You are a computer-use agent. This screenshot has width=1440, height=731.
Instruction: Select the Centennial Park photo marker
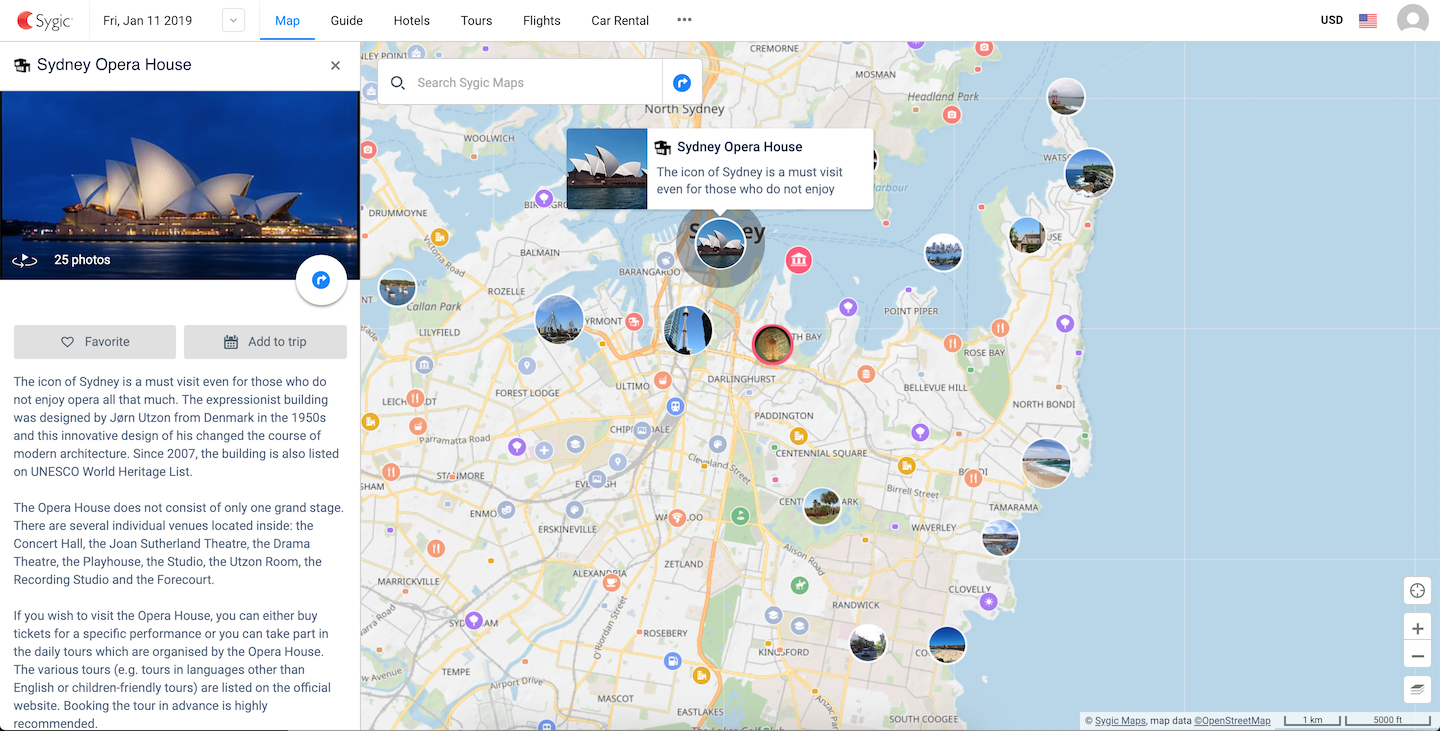click(x=822, y=506)
